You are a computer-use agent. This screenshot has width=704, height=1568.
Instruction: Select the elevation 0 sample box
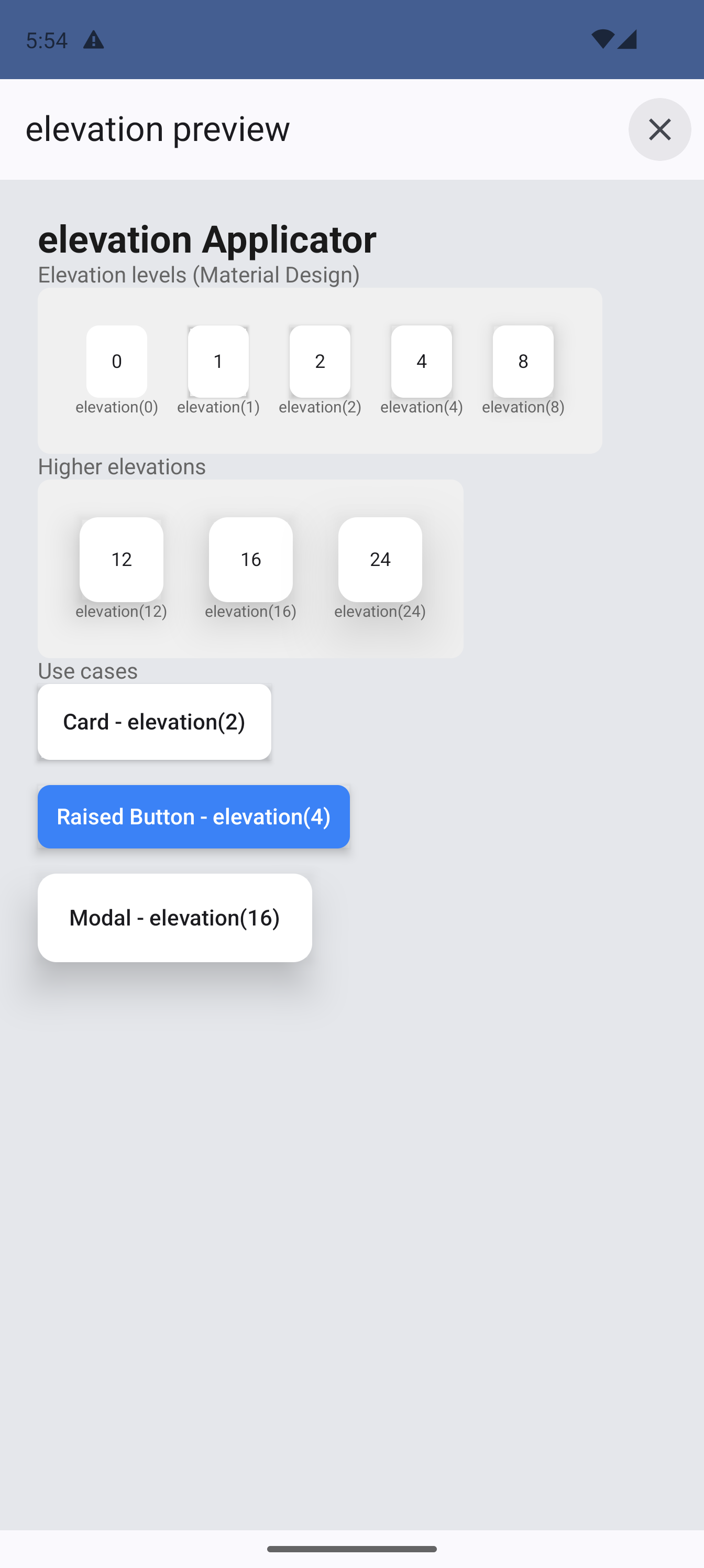(x=116, y=361)
